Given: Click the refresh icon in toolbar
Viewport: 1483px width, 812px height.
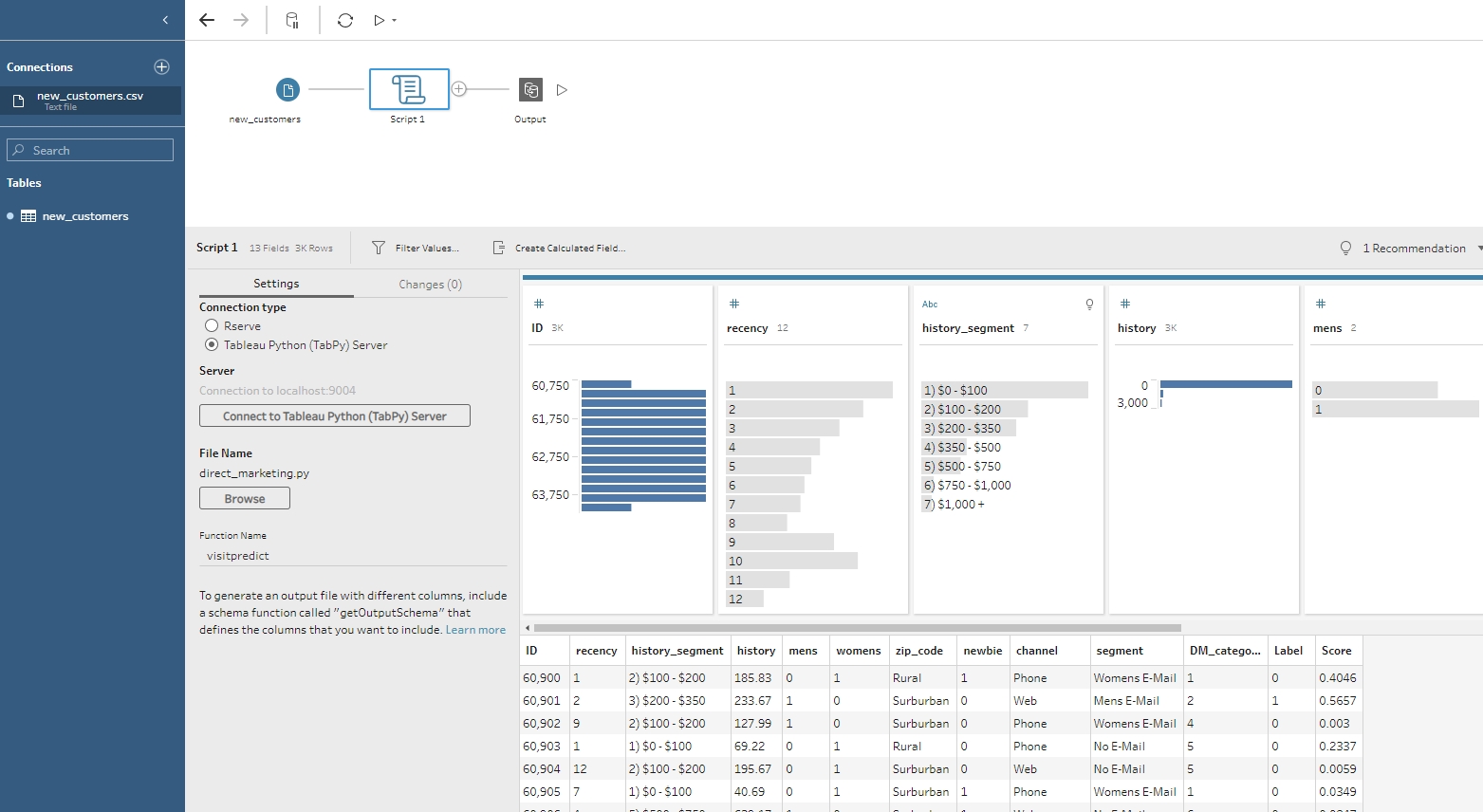Looking at the screenshot, I should pos(345,20).
